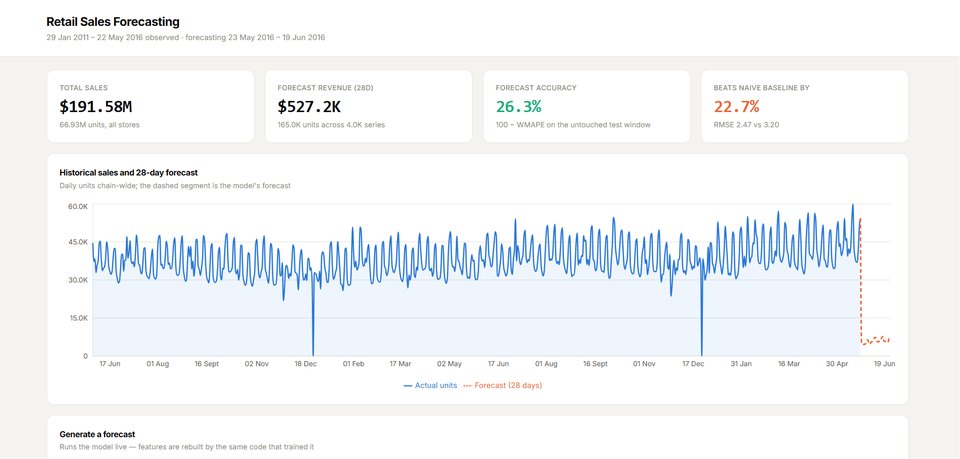
Task: Click the 02 Nov x-axis label
Action: point(257,364)
